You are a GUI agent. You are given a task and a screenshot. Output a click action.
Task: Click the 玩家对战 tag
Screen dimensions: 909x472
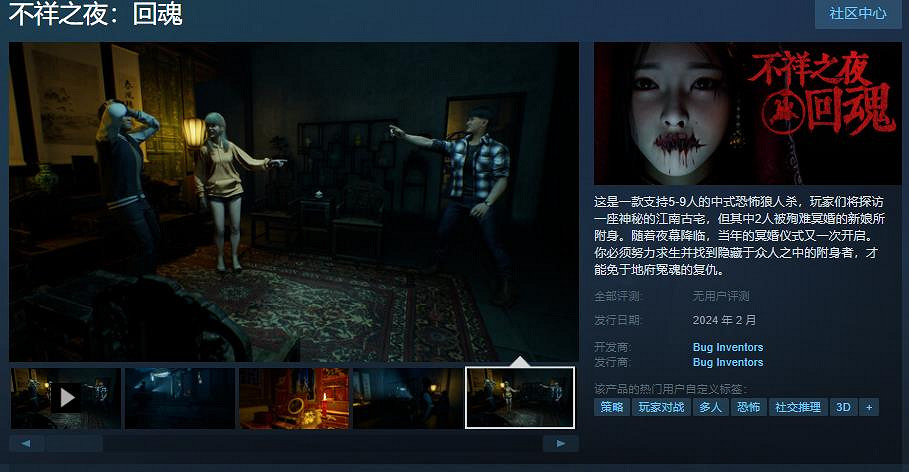pyautogui.click(x=661, y=407)
